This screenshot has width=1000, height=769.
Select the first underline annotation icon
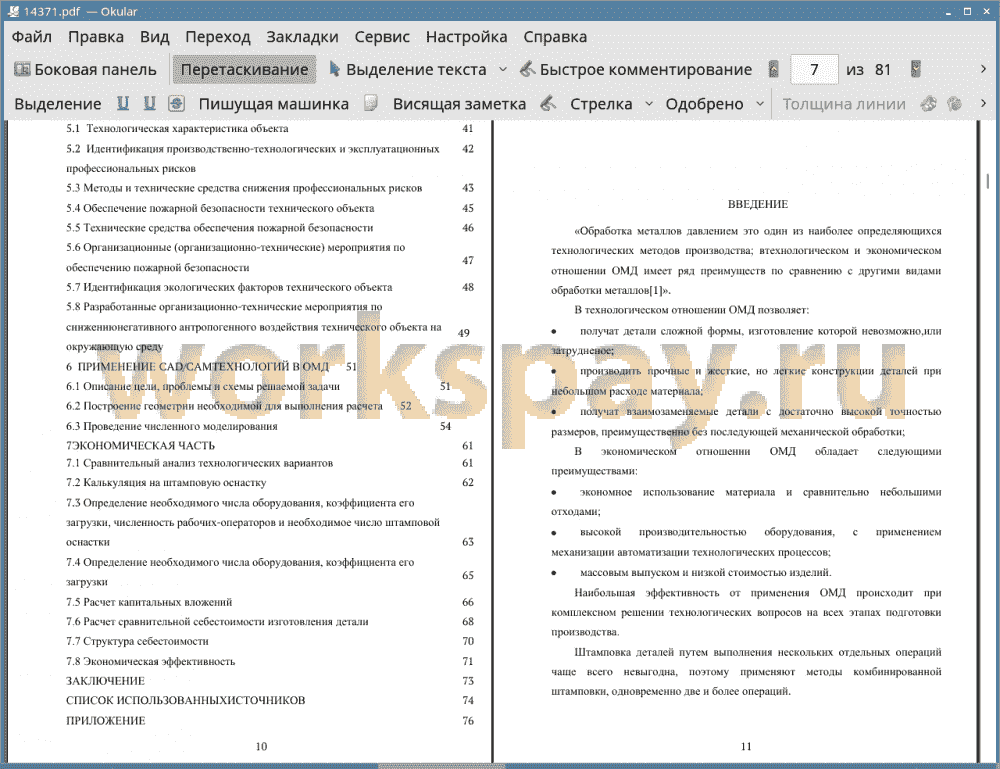click(x=123, y=104)
